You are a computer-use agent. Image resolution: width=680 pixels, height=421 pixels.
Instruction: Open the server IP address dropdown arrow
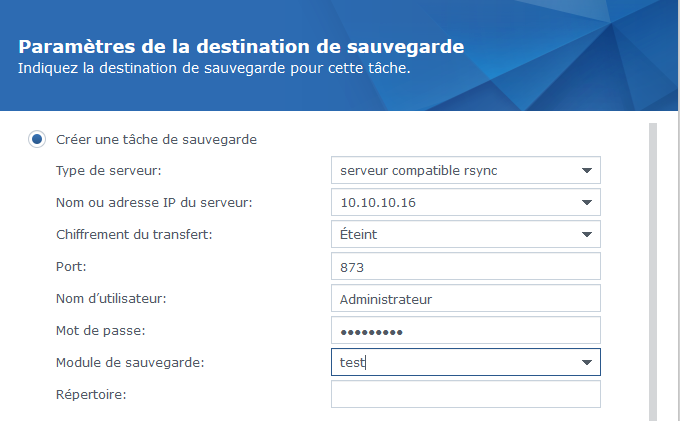point(587,203)
